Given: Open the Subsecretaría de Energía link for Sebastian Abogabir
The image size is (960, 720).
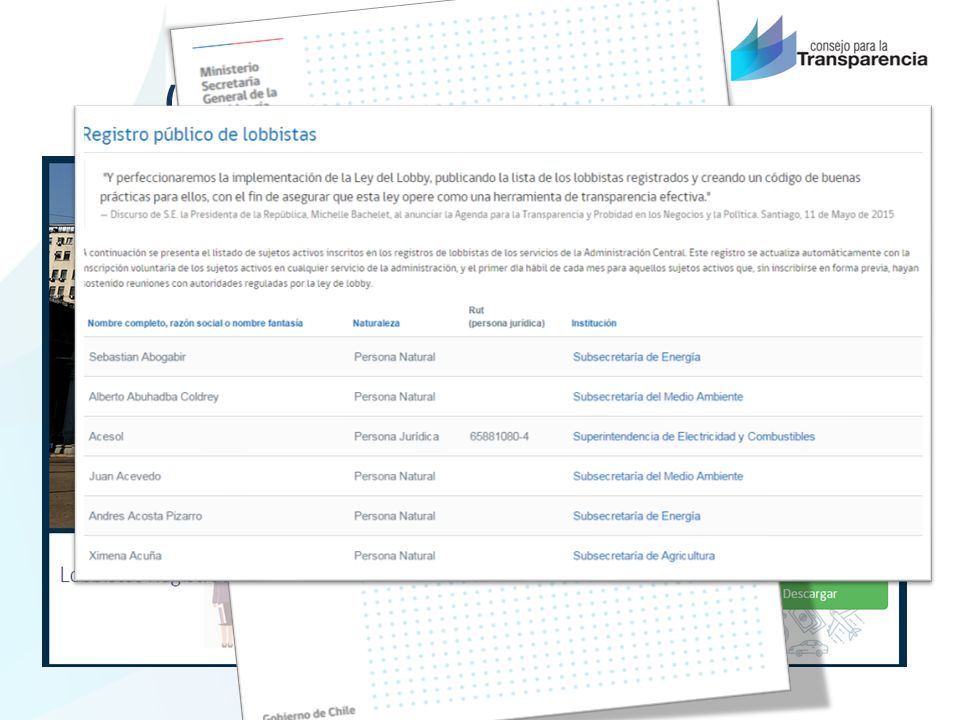Looking at the screenshot, I should click(x=636, y=357).
